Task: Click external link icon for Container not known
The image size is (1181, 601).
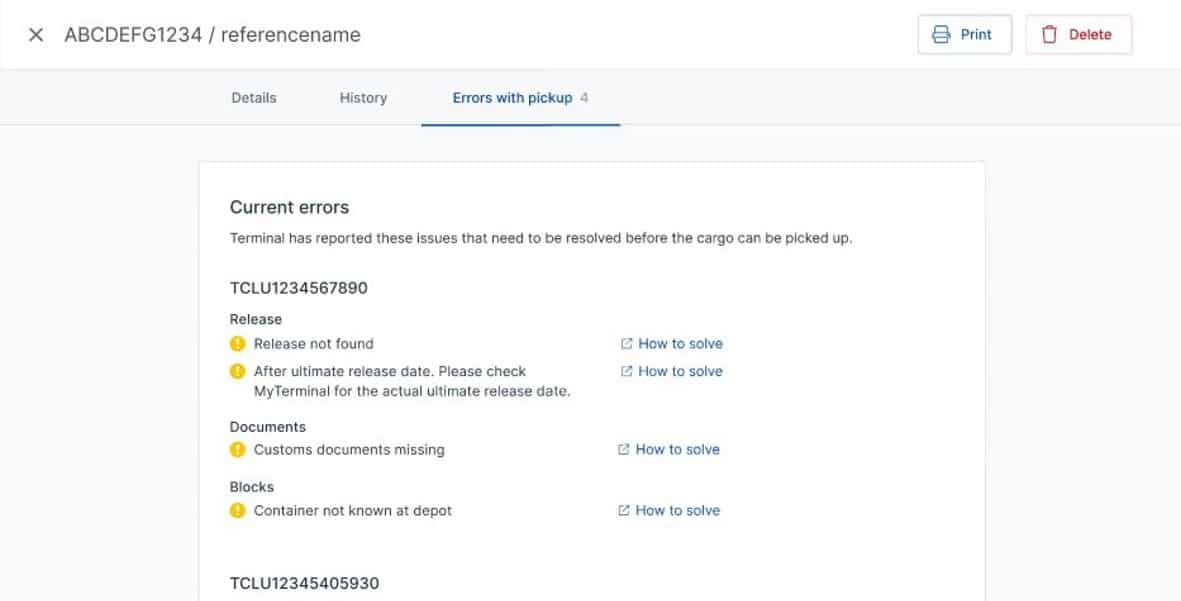Action: pos(624,511)
